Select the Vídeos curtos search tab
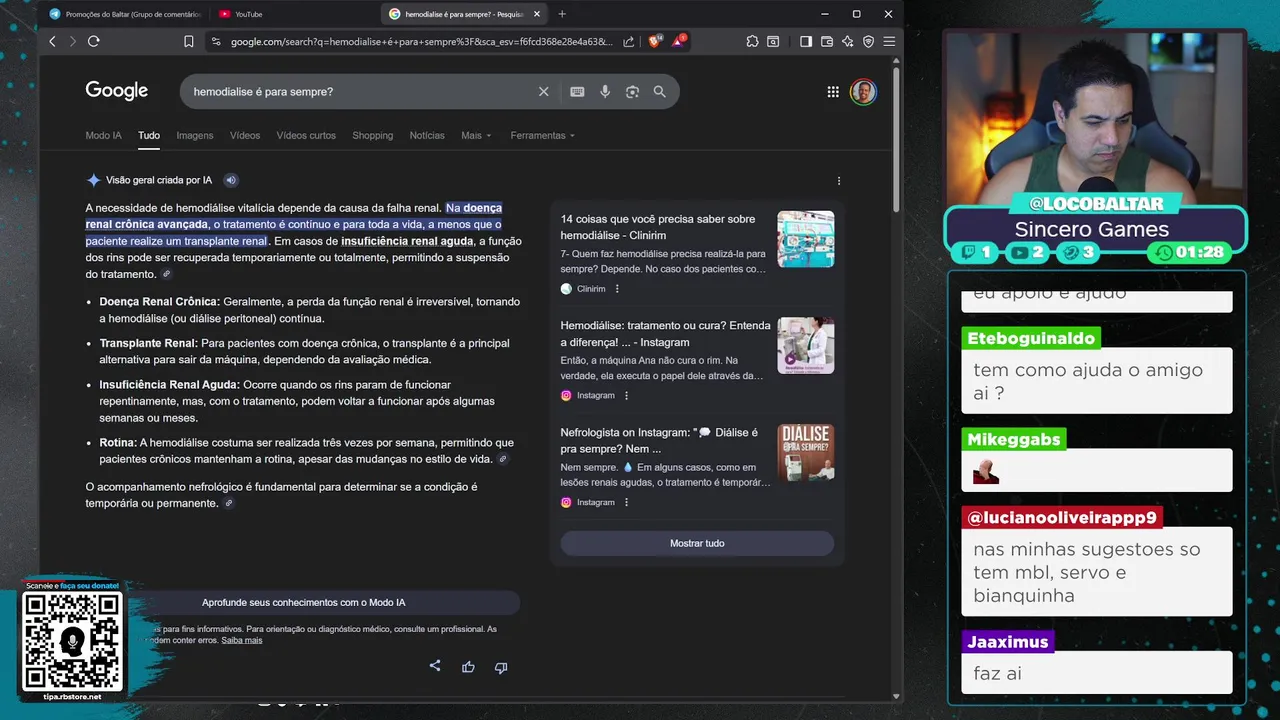 pyautogui.click(x=306, y=135)
